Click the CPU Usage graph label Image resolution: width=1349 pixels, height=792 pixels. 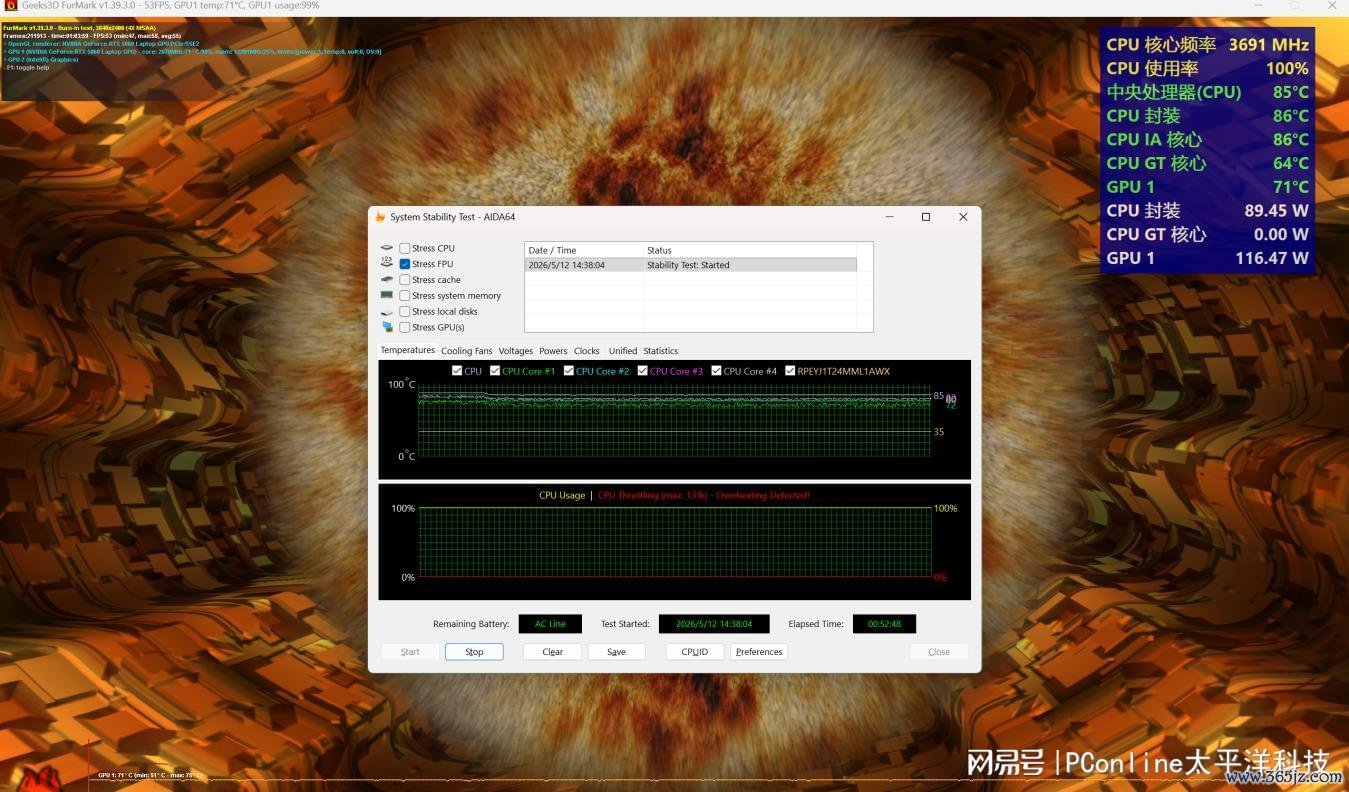click(x=562, y=495)
